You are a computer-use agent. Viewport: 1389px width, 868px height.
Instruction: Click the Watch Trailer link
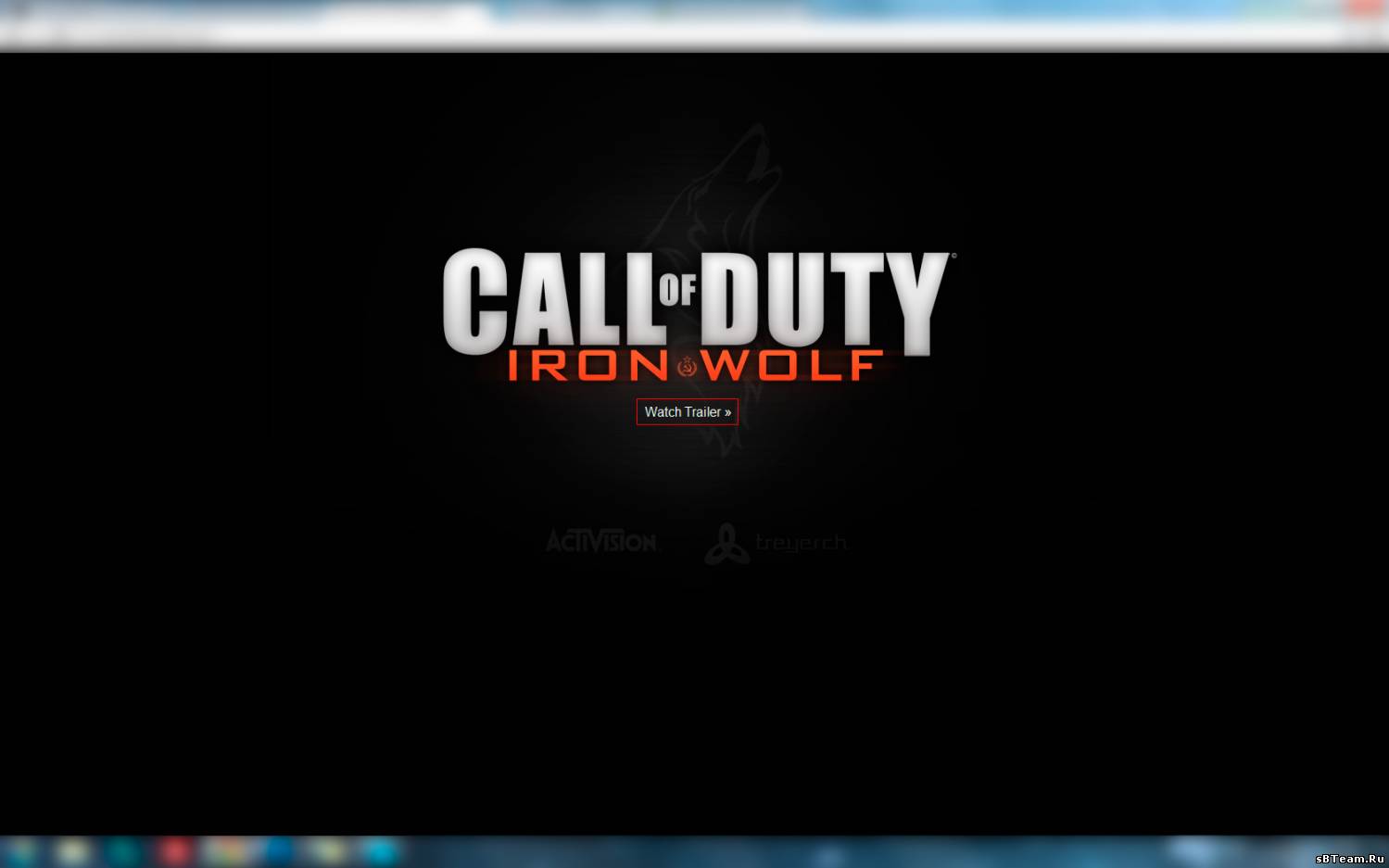(x=688, y=412)
